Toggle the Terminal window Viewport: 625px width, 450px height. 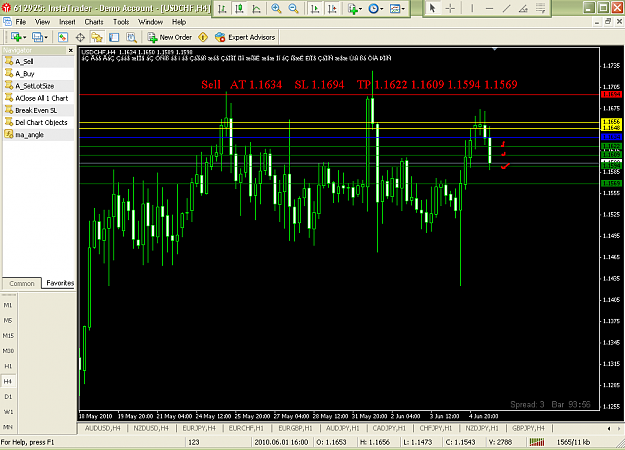(x=114, y=37)
